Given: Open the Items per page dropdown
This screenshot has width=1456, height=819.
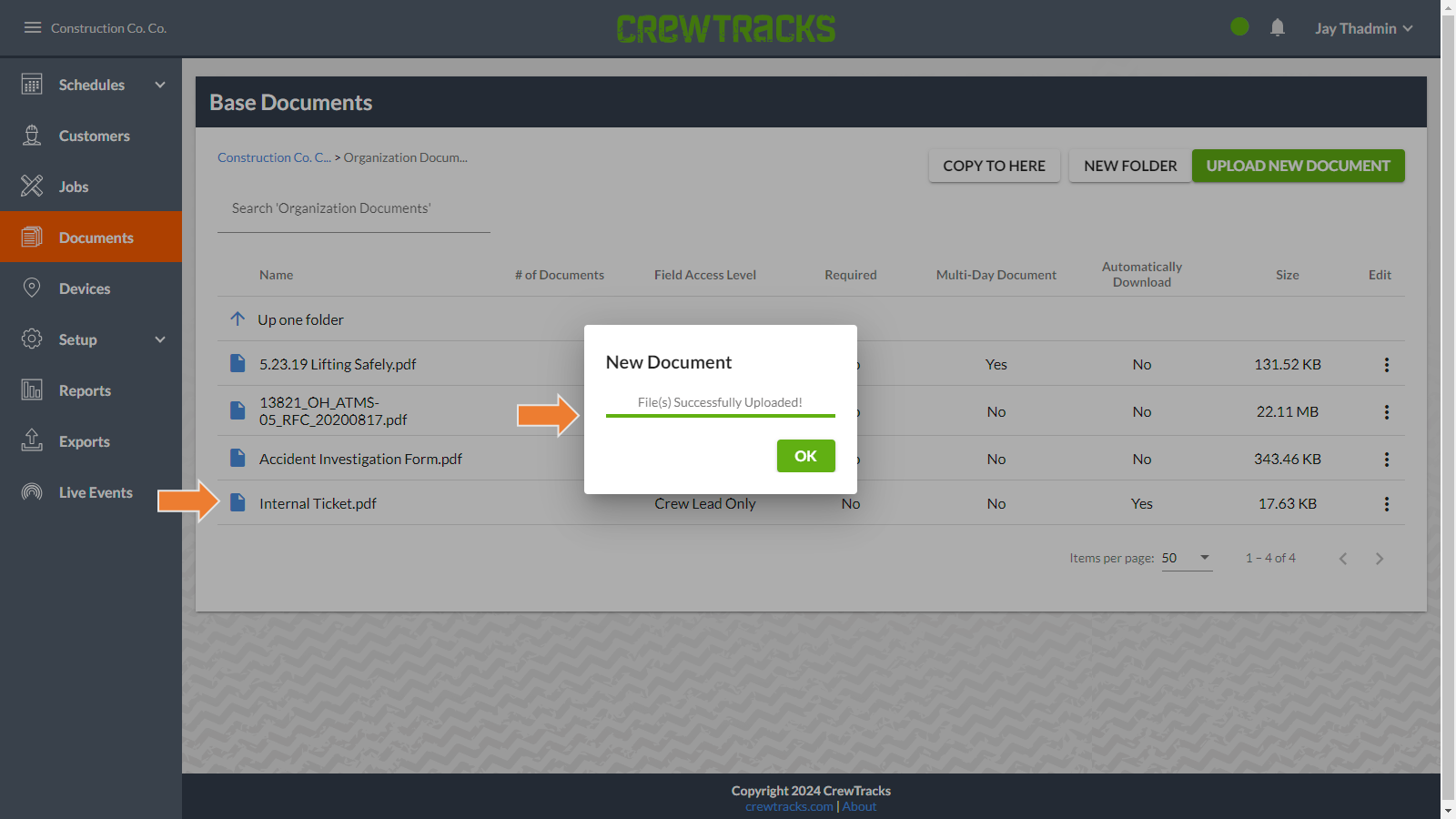Looking at the screenshot, I should click(x=1188, y=558).
